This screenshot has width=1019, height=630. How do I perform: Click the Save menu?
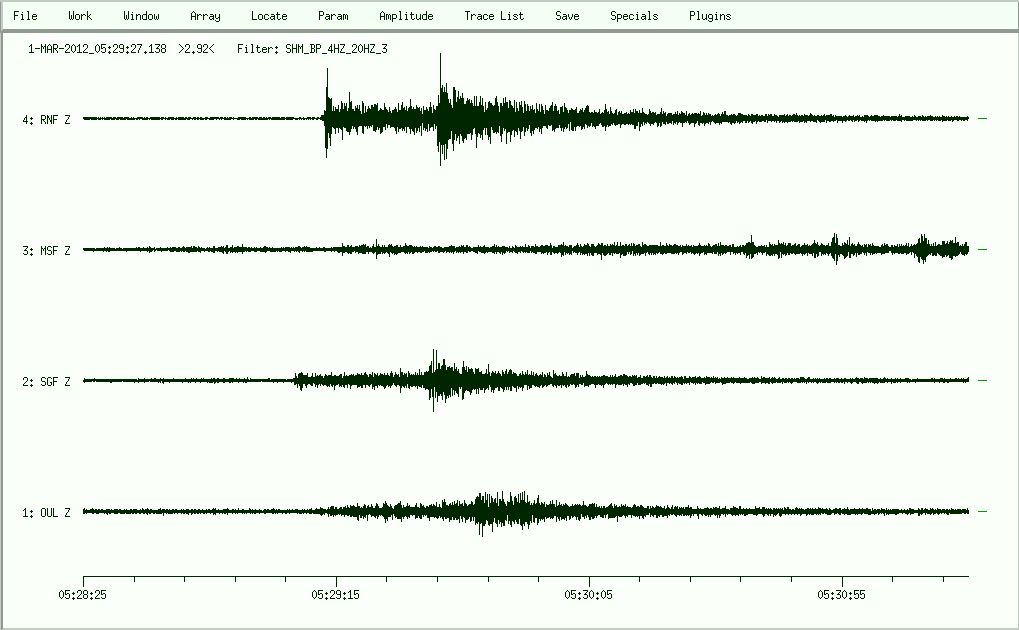pos(567,16)
